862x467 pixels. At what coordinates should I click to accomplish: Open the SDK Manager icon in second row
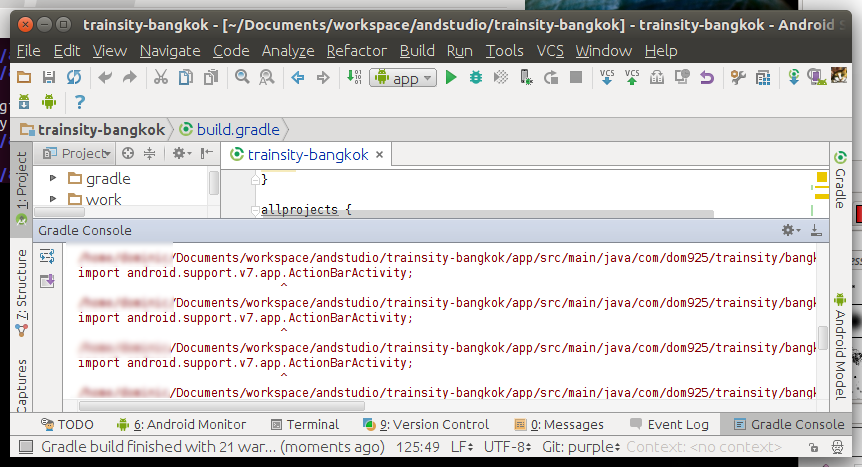tap(24, 102)
